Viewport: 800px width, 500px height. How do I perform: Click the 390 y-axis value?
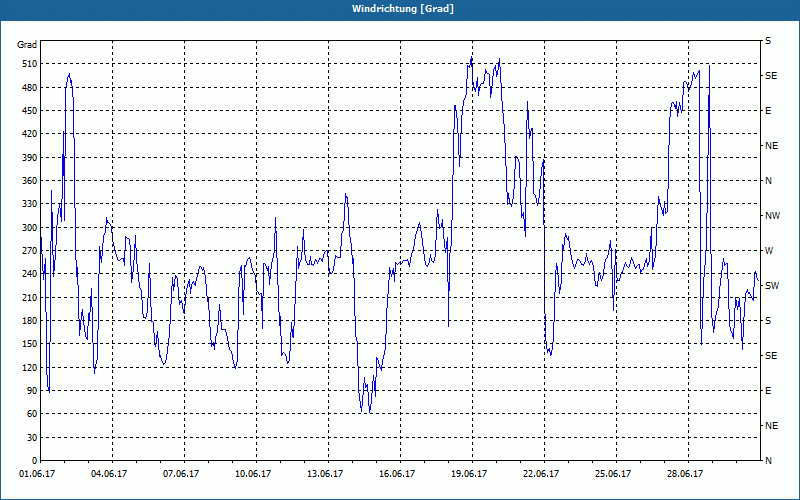click(30, 158)
